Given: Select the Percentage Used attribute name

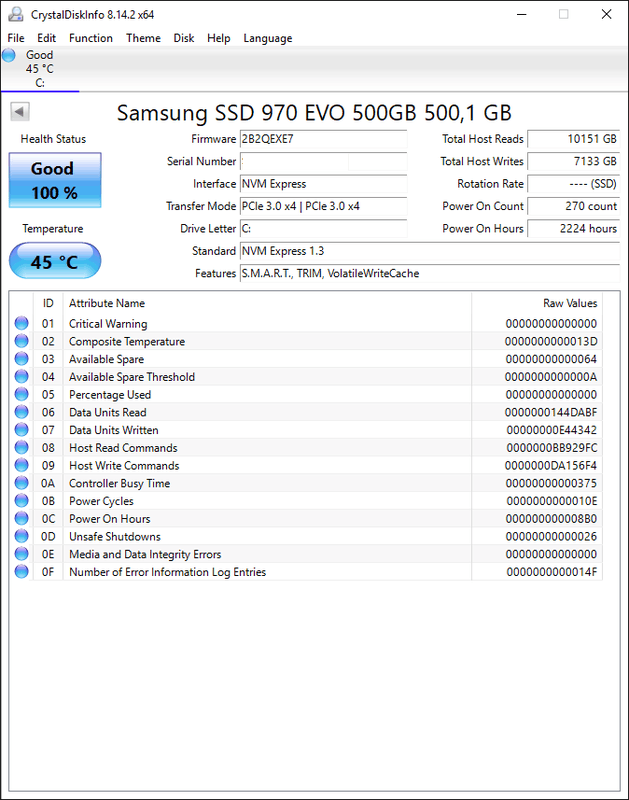Looking at the screenshot, I should coord(110,394).
